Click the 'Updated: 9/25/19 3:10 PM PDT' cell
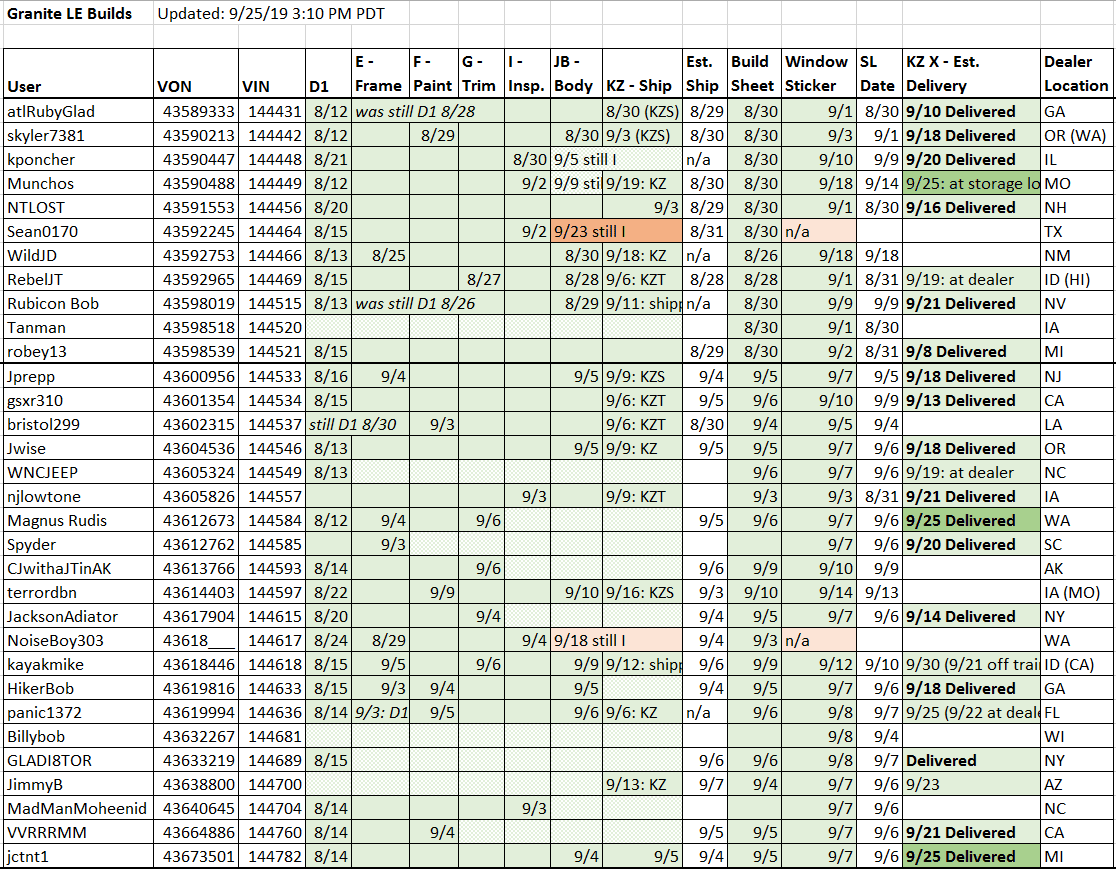The width and height of the screenshot is (1116, 869). (270, 14)
